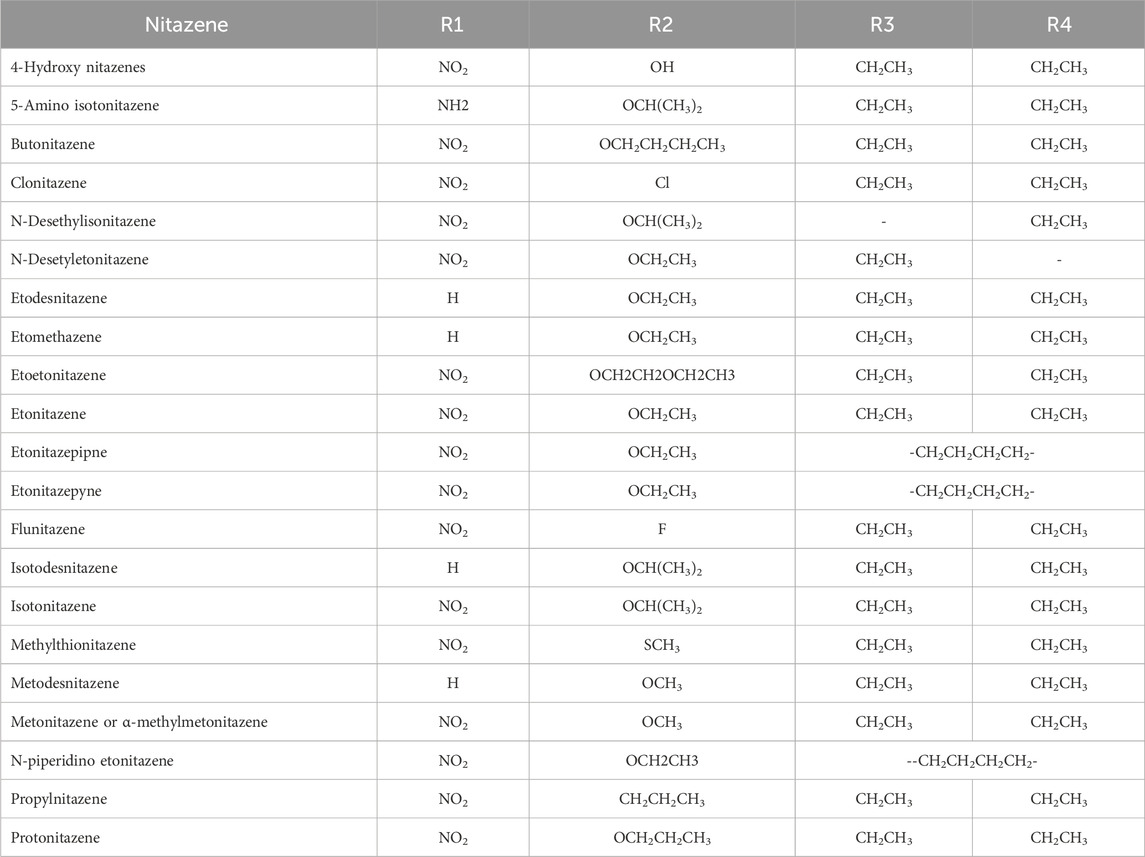Click the NH2 cell in R1 column
Image resolution: width=1145 pixels, height=857 pixels.
(453, 106)
